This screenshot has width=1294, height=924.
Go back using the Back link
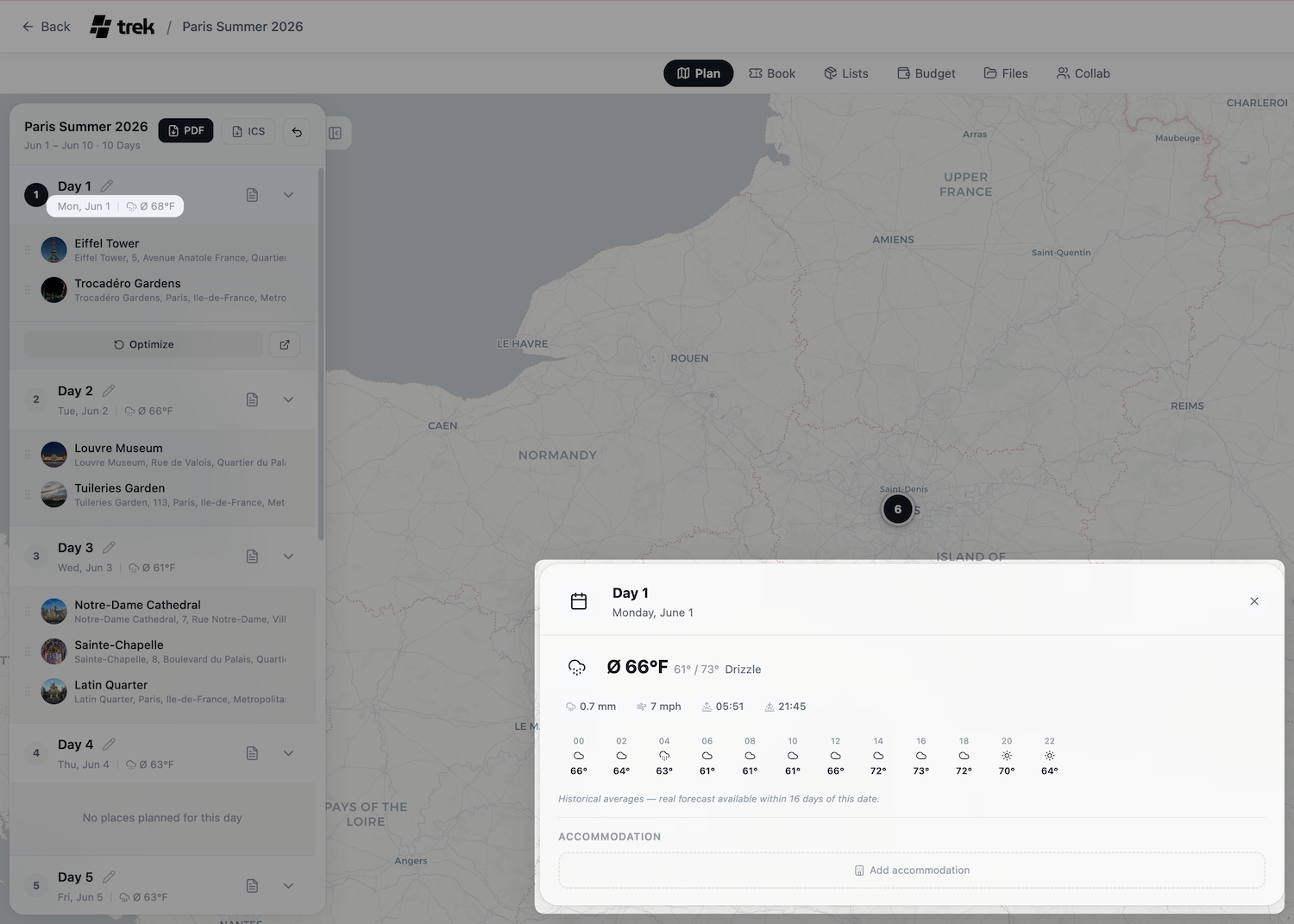pyautogui.click(x=47, y=27)
